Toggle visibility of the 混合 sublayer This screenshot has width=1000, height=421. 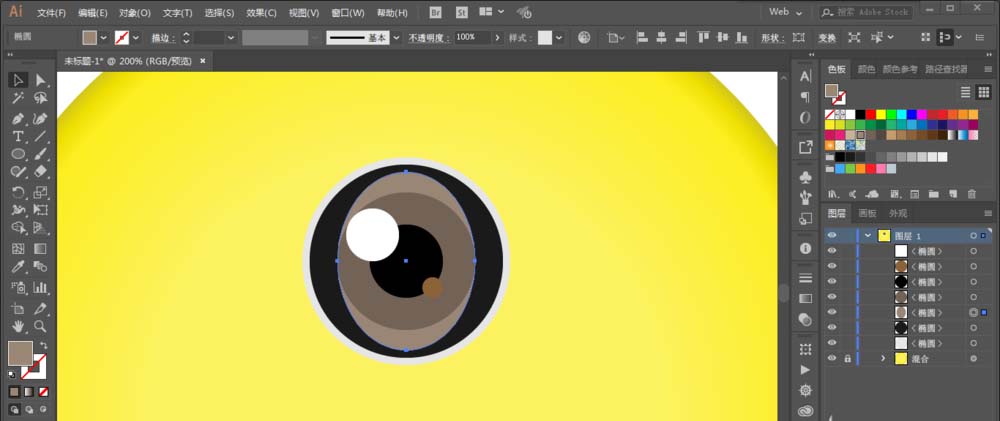832,358
